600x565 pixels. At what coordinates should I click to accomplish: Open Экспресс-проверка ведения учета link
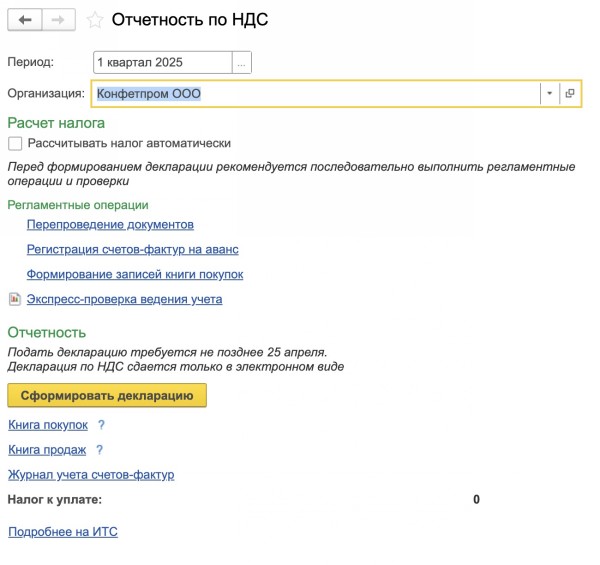124,299
